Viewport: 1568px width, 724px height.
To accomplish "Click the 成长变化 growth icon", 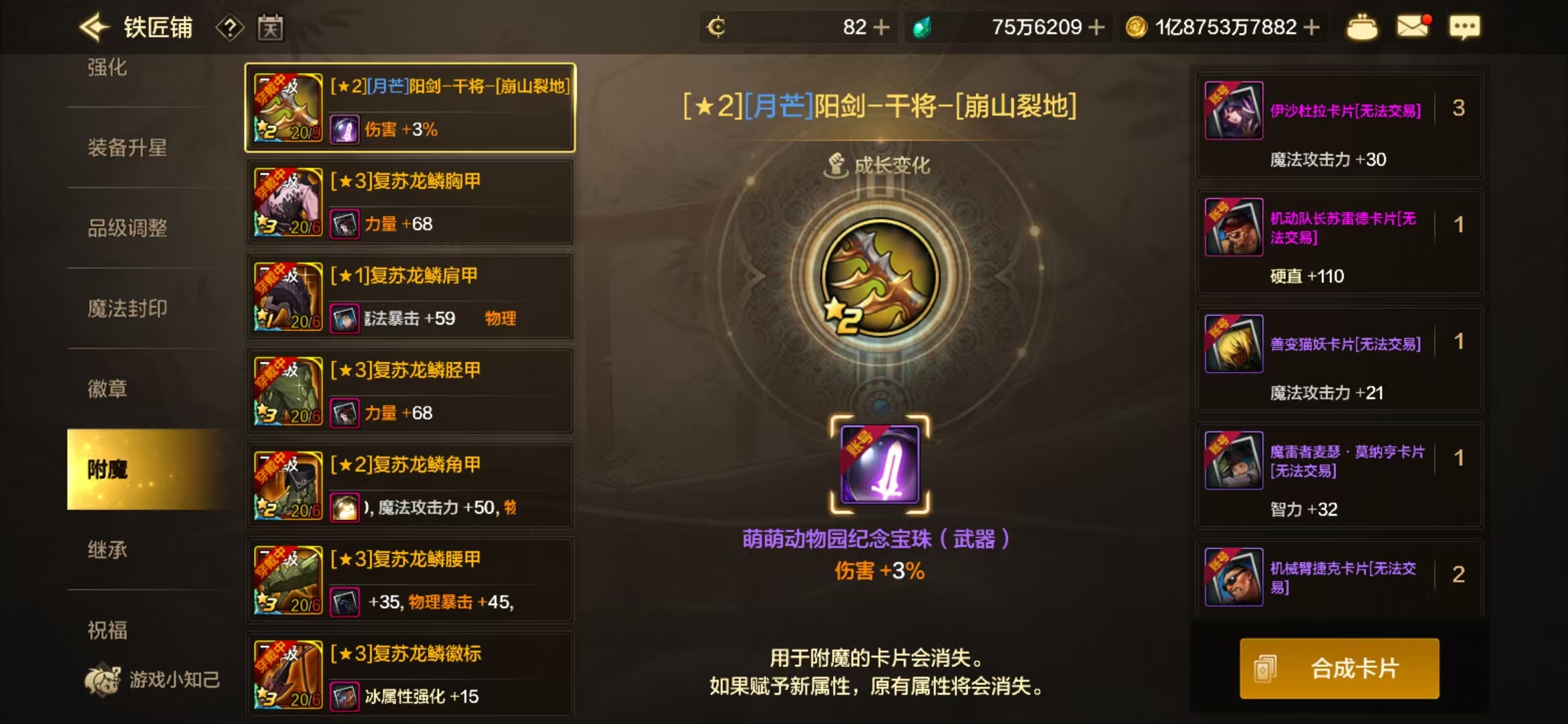I will [836, 165].
